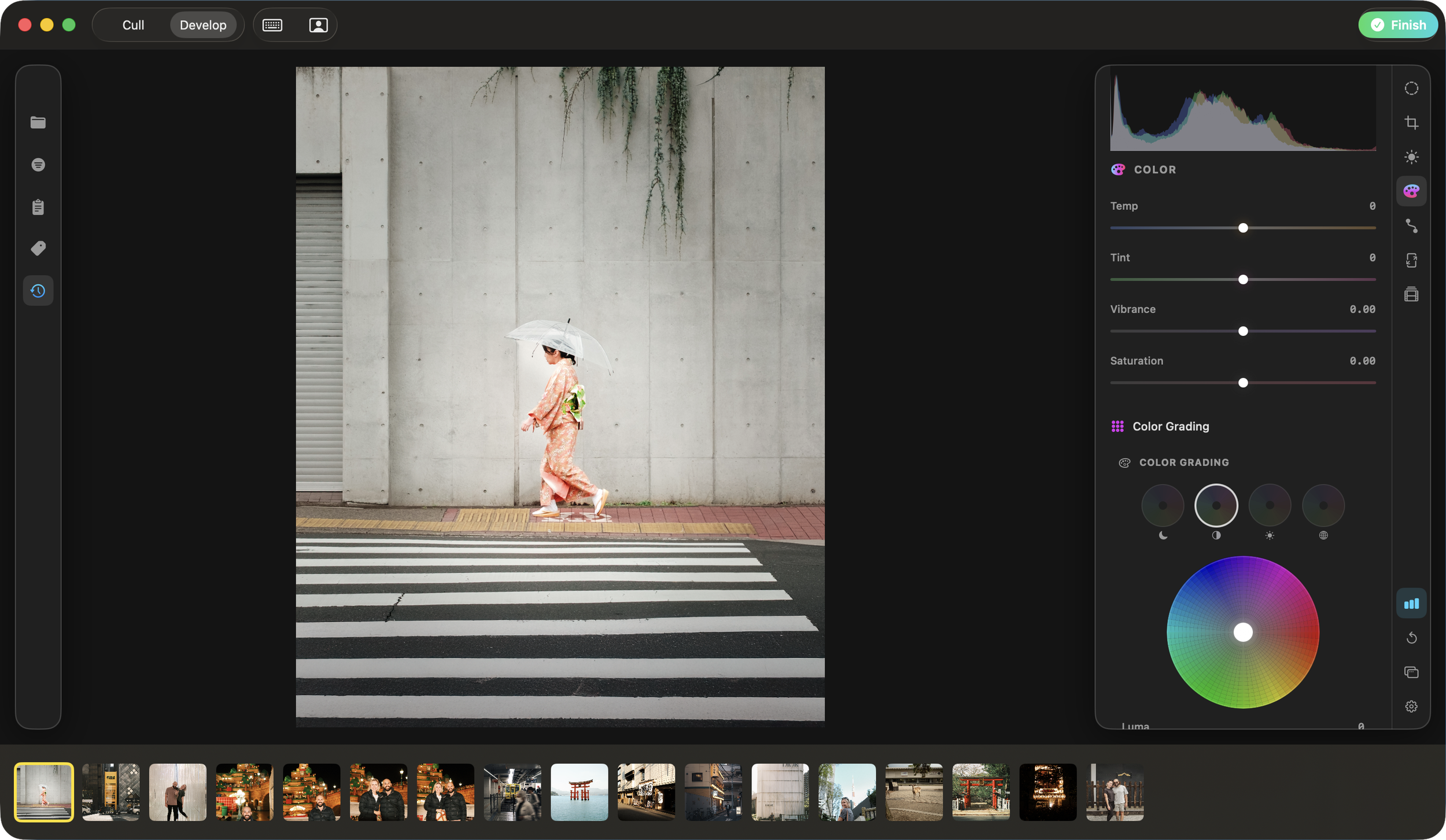The height and width of the screenshot is (840, 1446).
Task: Select the Color palette panel
Action: tap(1411, 191)
